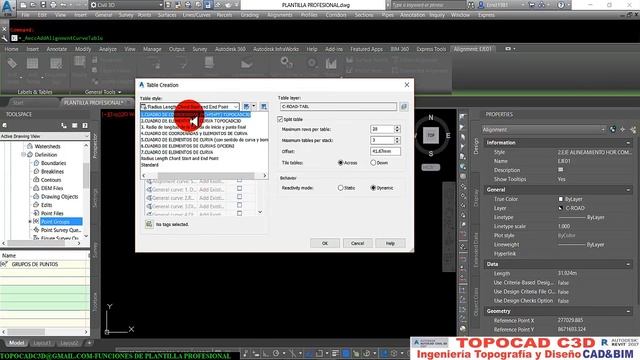Toggle the Split table checkbox
Viewport: 640px width, 360px height.
(x=280, y=119)
